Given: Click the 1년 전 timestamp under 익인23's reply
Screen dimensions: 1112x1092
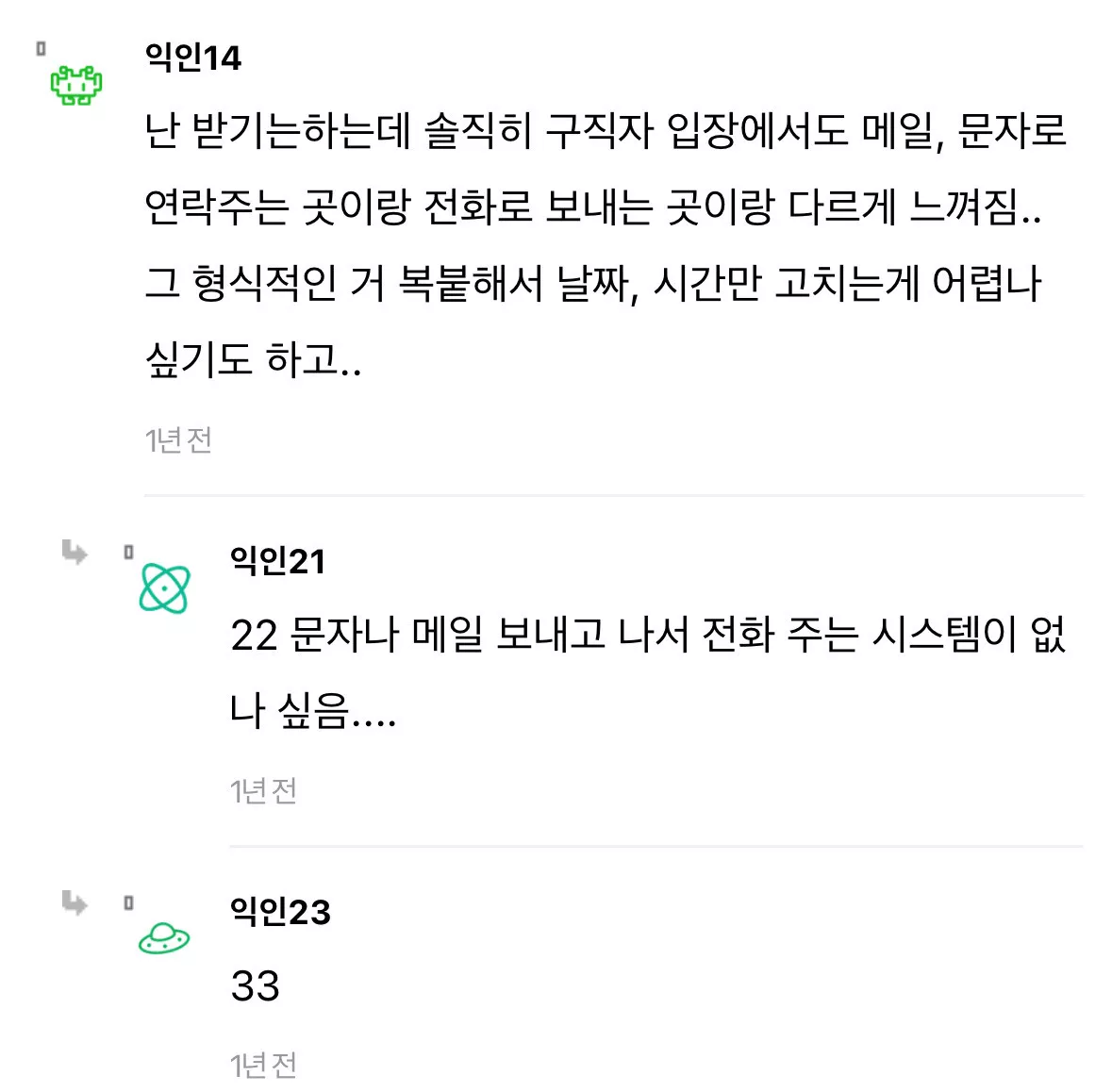Looking at the screenshot, I should coord(263,1065).
